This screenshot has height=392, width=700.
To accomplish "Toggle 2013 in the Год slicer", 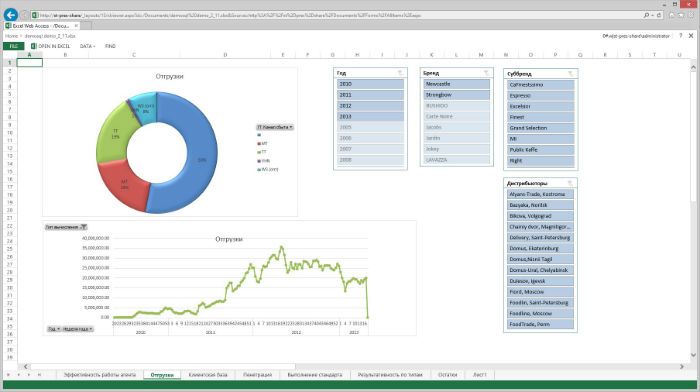I will (370, 117).
